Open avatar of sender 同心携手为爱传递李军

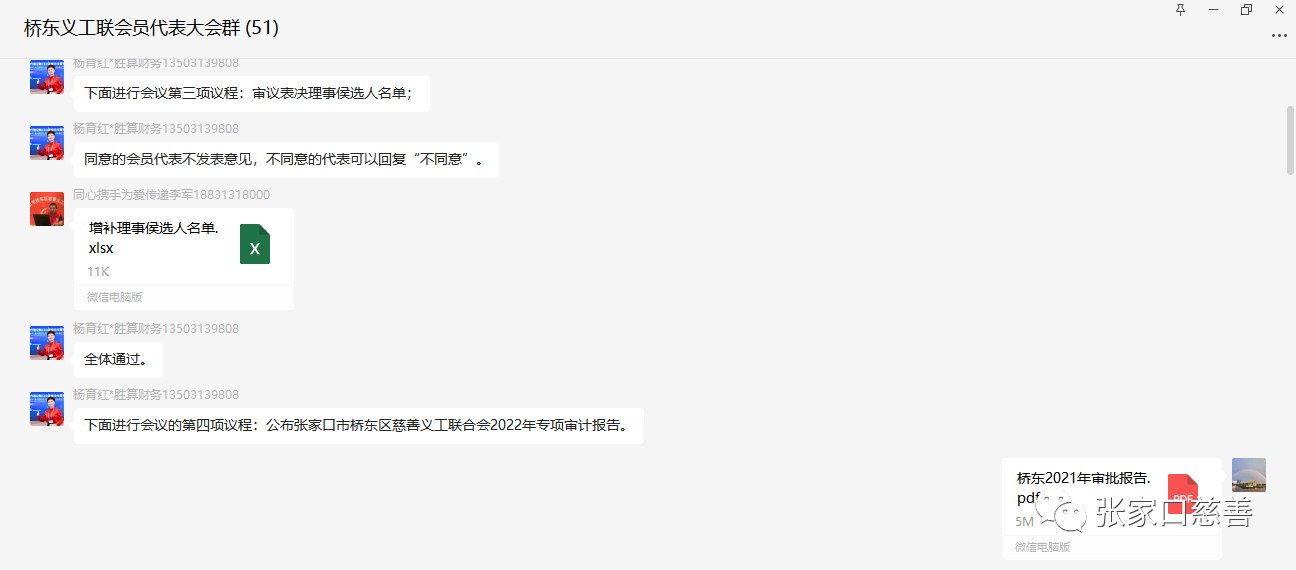point(47,209)
